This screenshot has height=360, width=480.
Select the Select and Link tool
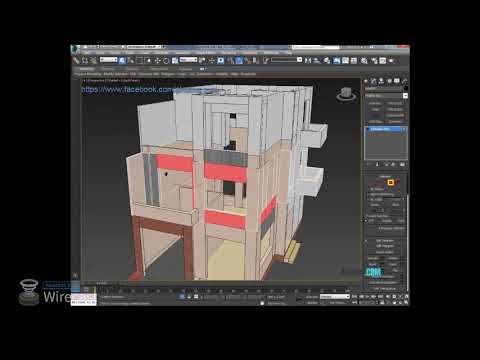pyautogui.click(x=76, y=60)
